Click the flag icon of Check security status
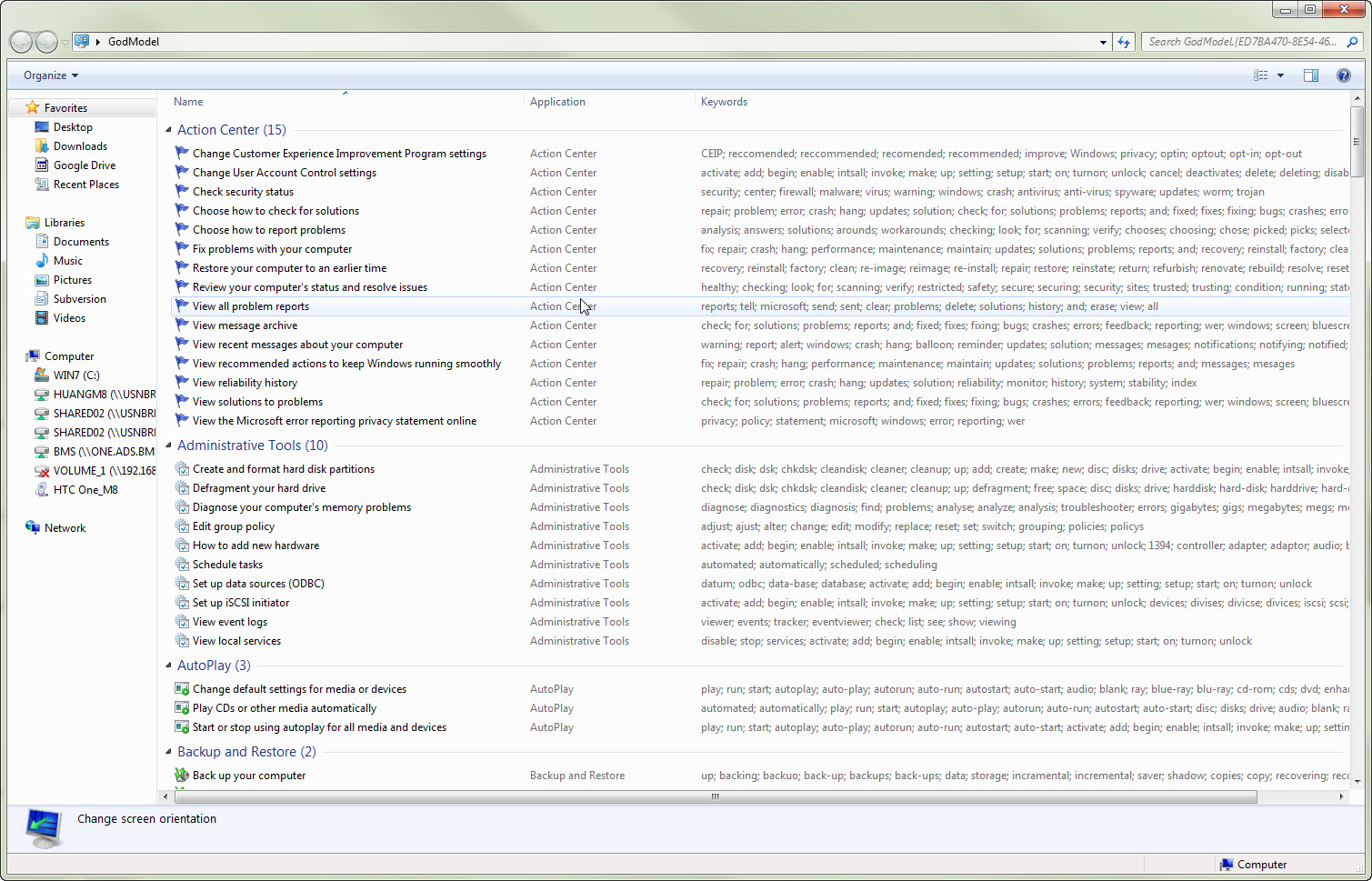1372x881 pixels. [x=182, y=192]
